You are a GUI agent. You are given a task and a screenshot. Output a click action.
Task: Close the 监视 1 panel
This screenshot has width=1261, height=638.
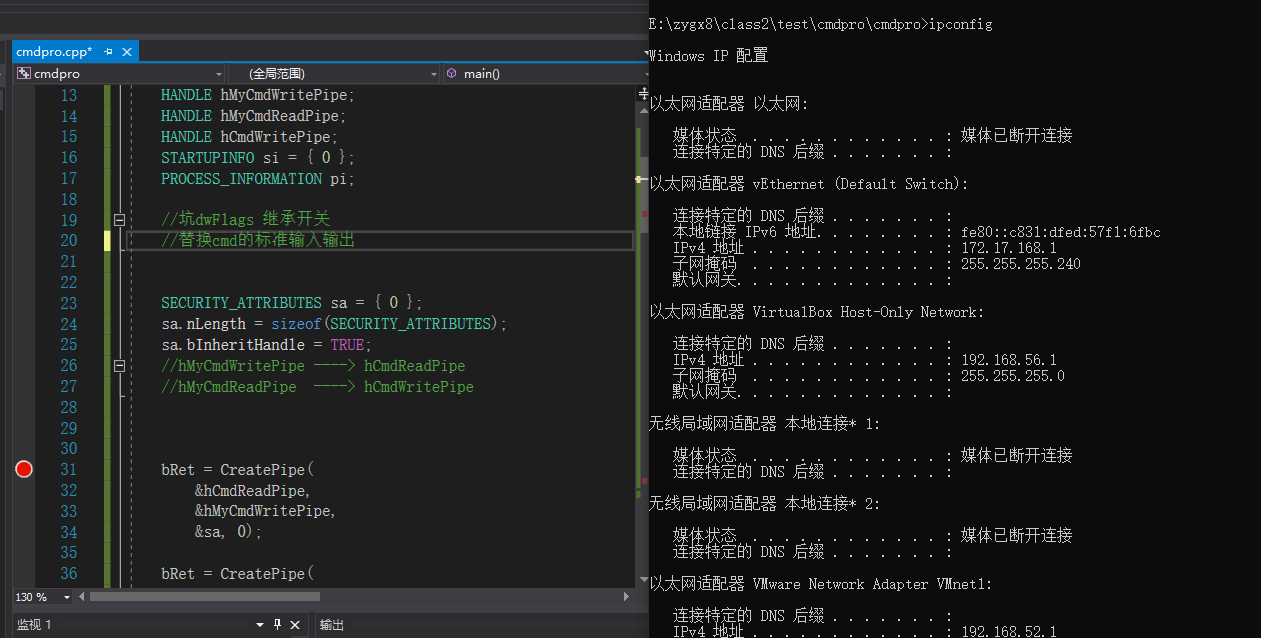point(295,625)
